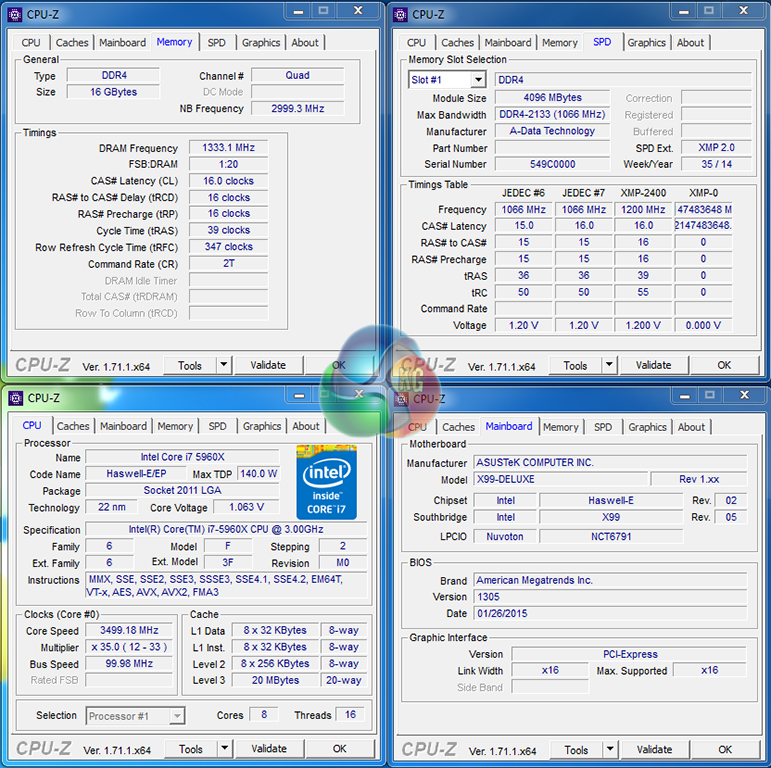Open Memory tab in bottom-left CPU window
The image size is (771, 768).
[175, 426]
